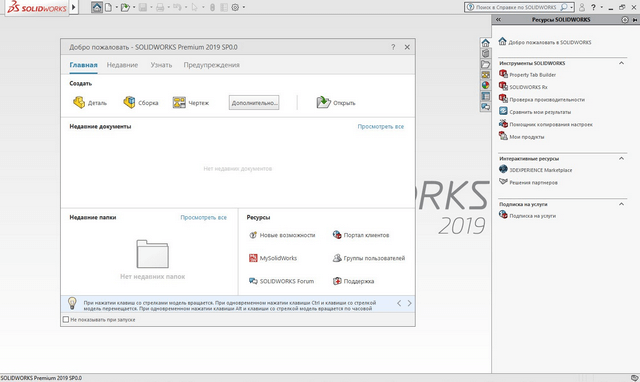This screenshot has height=382, width=640.
Task: Click the welcome dialog help question mark
Action: [x=393, y=47]
